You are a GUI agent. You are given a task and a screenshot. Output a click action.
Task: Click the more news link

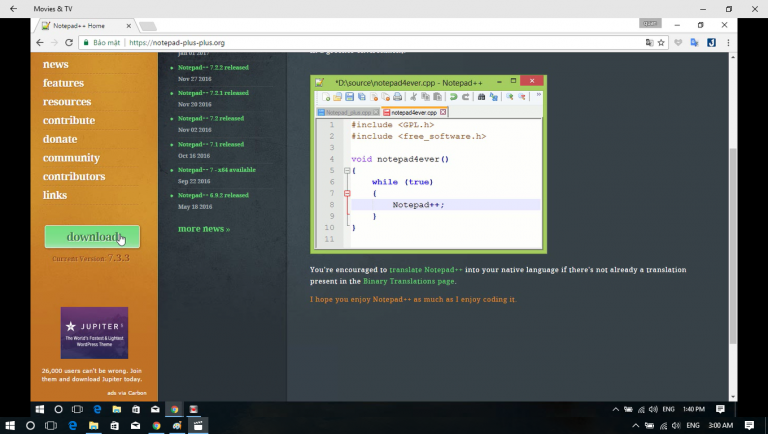click(204, 229)
